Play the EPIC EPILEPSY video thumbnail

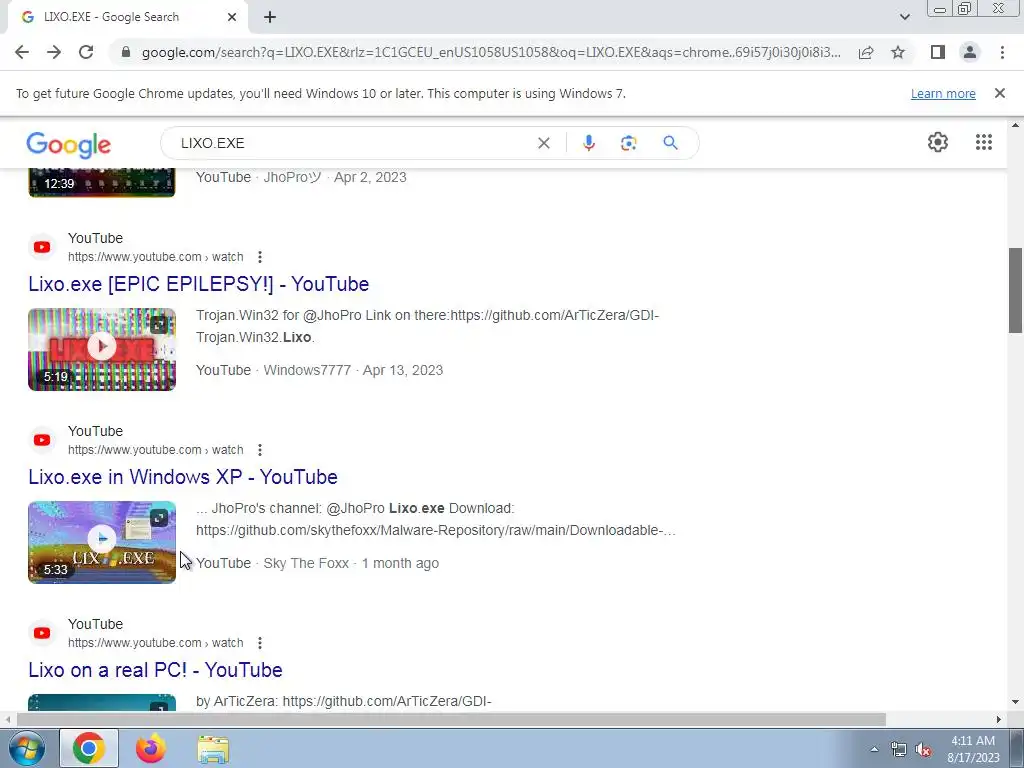tap(102, 349)
